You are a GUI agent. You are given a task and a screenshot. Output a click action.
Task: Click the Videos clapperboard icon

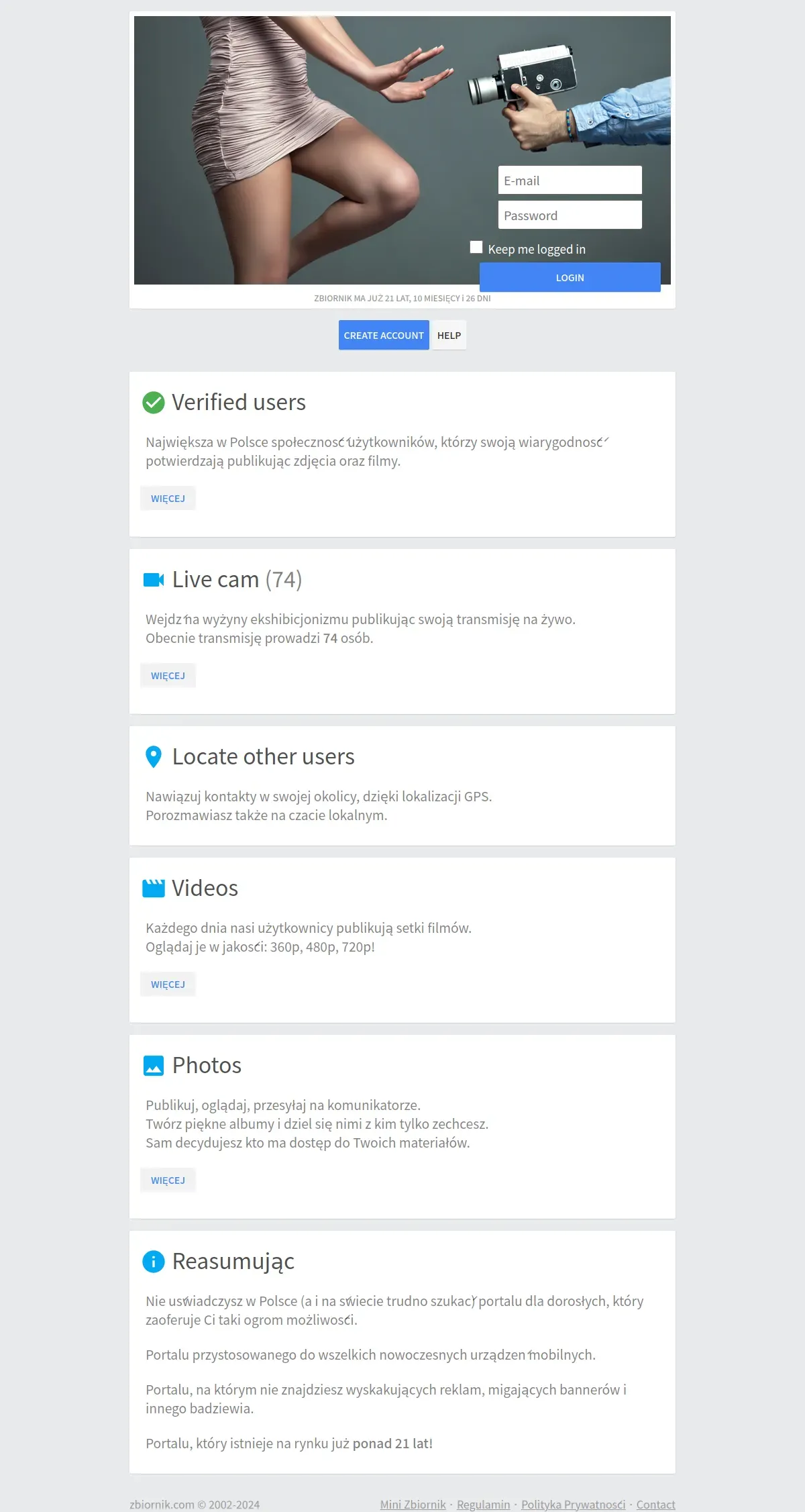click(x=154, y=889)
